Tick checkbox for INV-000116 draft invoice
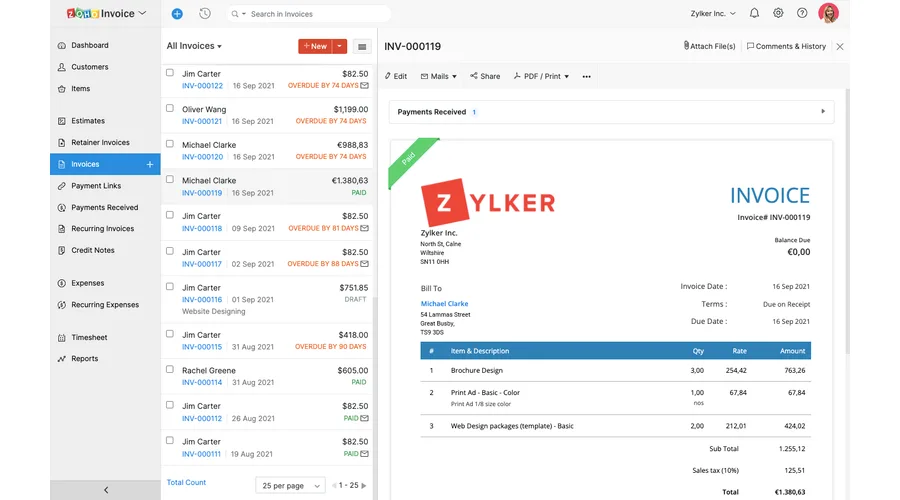 (x=170, y=287)
